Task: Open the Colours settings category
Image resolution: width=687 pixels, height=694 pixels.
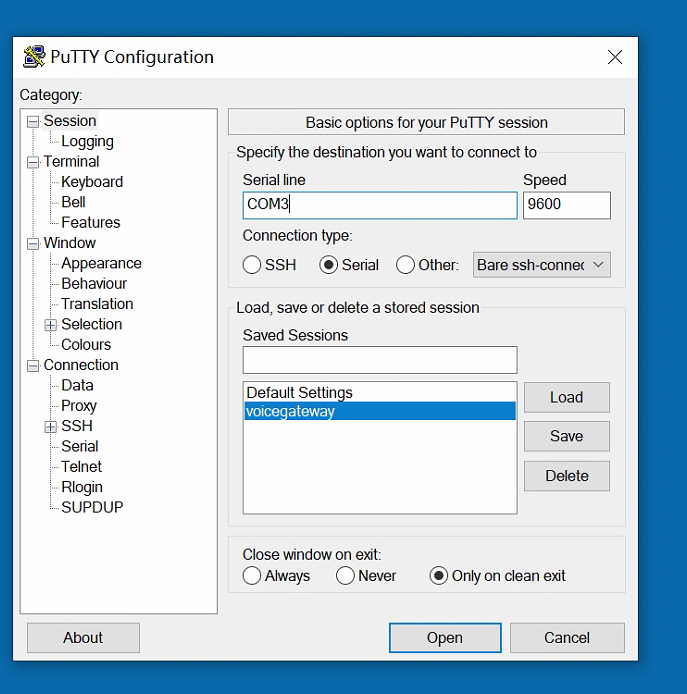Action: (86, 345)
